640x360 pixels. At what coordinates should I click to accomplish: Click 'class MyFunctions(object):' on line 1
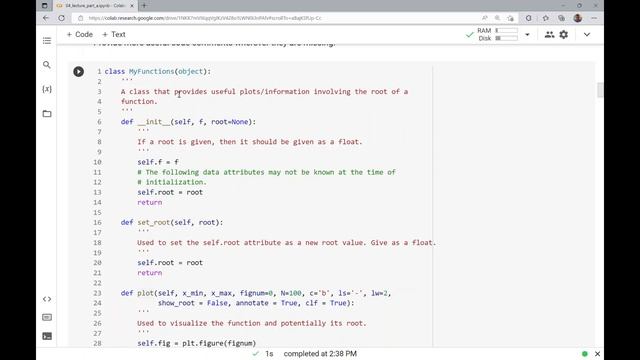(158, 71)
